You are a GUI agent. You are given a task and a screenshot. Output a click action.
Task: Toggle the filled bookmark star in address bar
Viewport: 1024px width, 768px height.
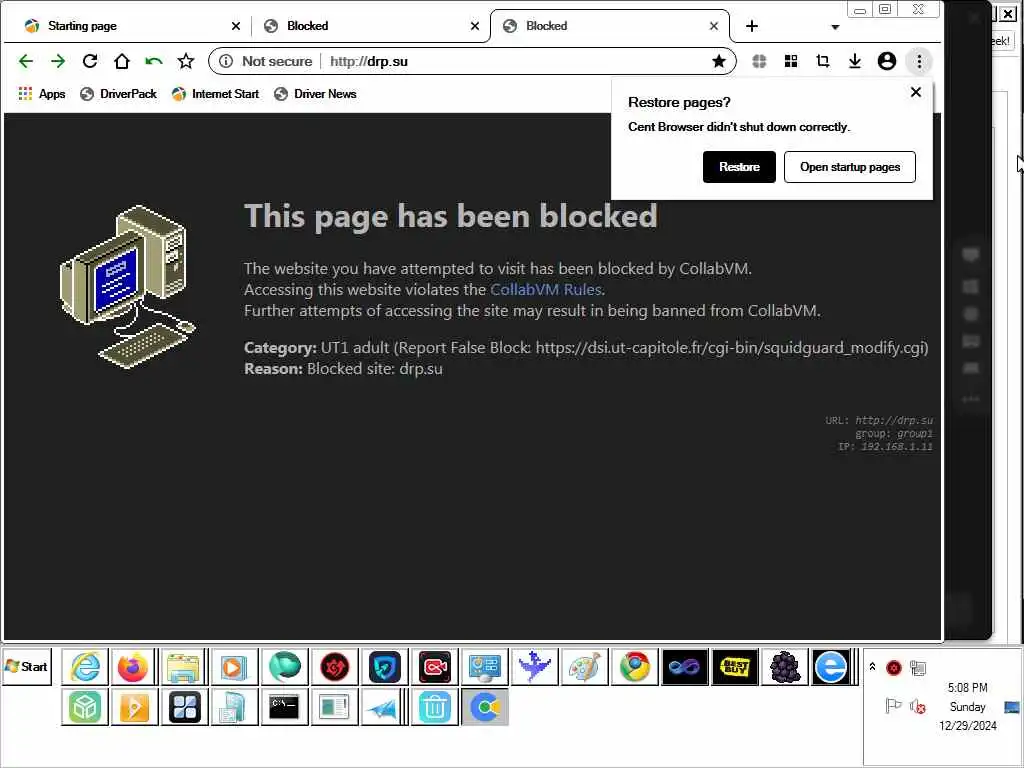click(x=719, y=61)
